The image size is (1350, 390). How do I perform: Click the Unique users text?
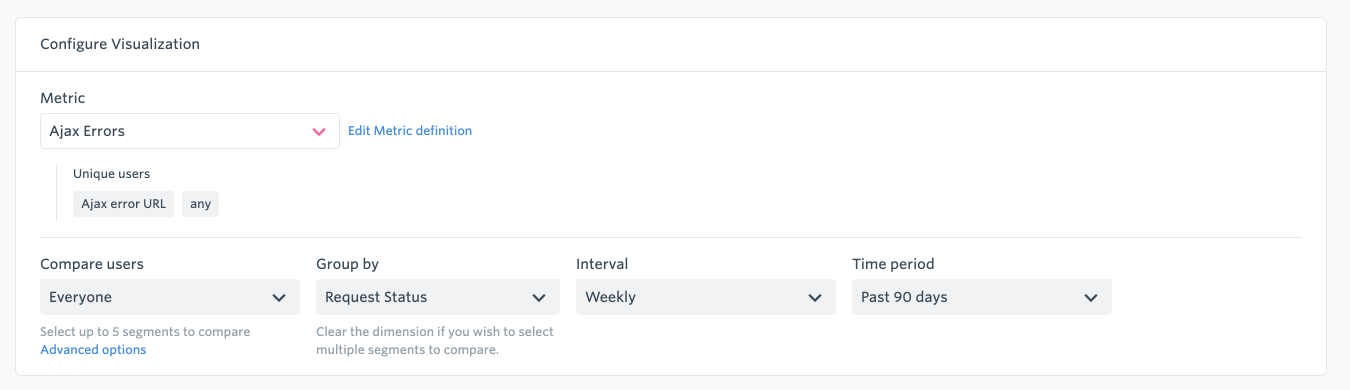[112, 174]
